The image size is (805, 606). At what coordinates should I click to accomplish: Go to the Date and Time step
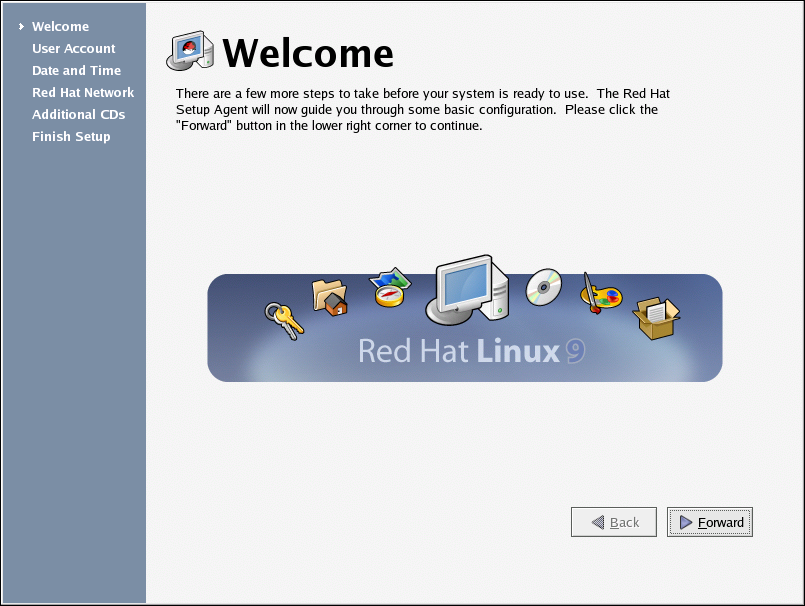[x=76, y=71]
